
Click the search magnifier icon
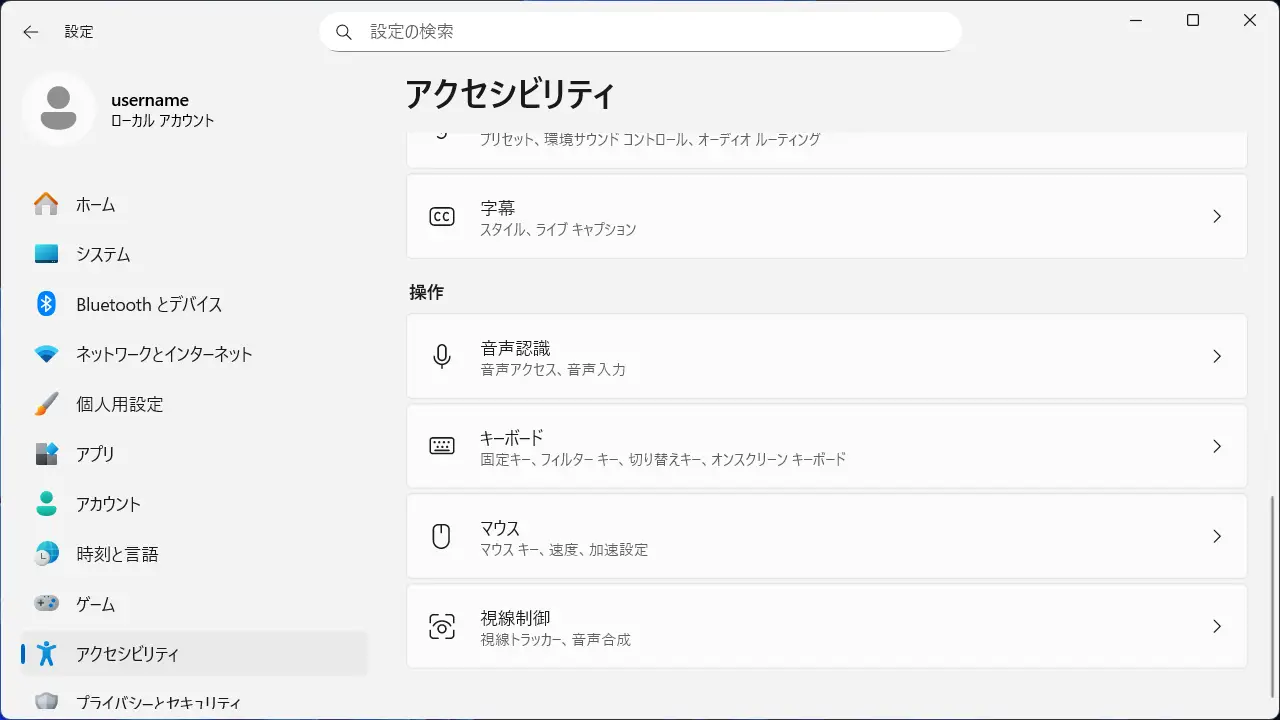click(344, 32)
